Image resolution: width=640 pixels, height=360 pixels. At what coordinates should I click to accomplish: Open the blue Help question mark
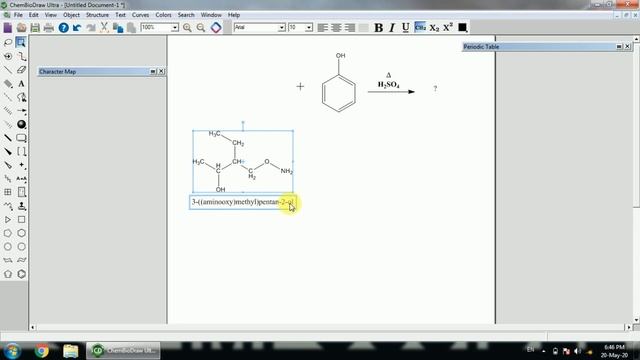(x=63, y=27)
